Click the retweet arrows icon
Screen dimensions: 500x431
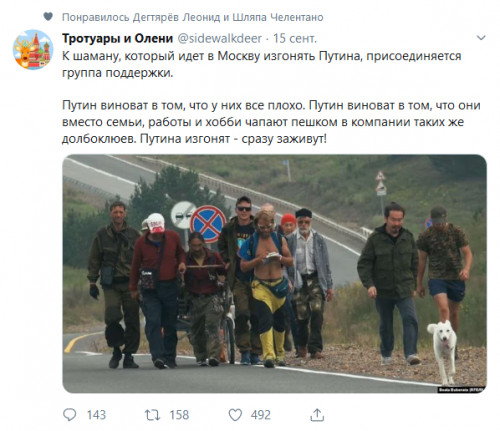152,415
